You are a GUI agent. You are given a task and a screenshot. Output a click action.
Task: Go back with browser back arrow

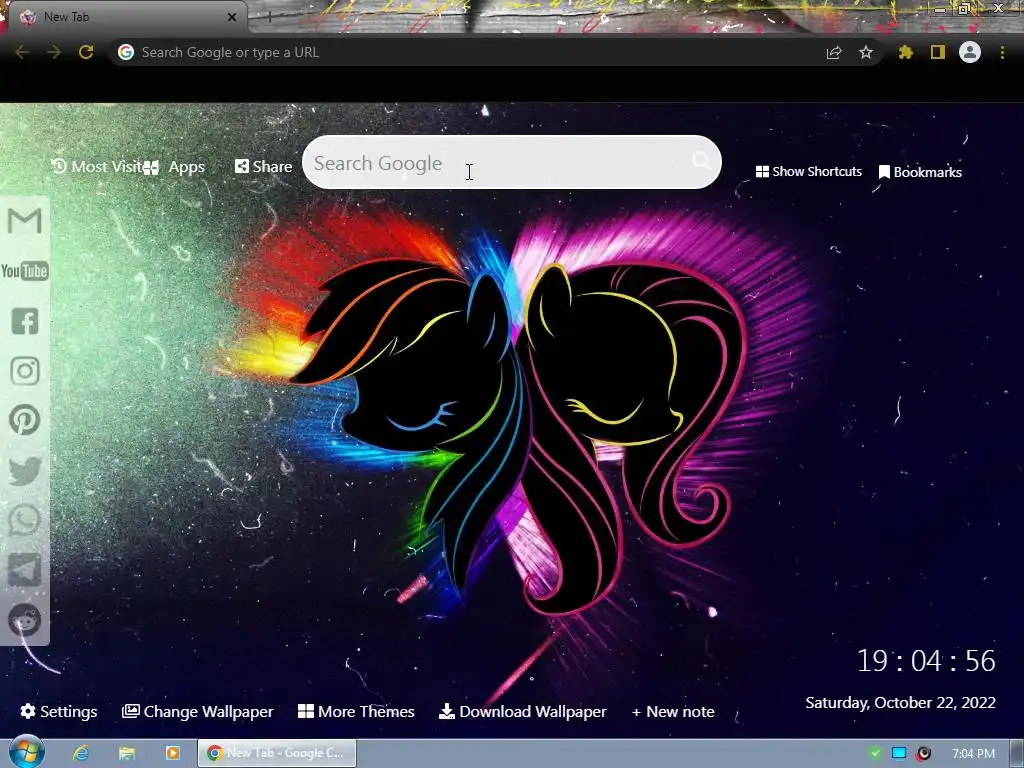[x=22, y=52]
